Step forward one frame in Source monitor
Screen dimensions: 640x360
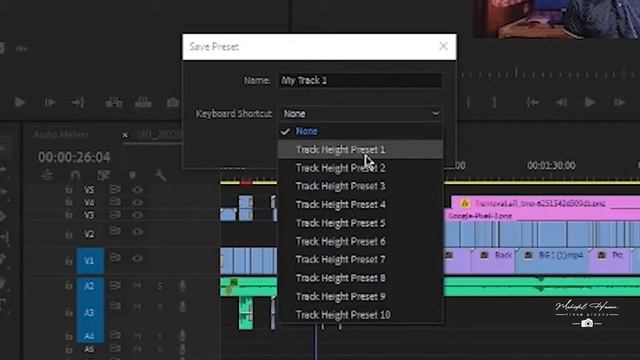coord(49,102)
